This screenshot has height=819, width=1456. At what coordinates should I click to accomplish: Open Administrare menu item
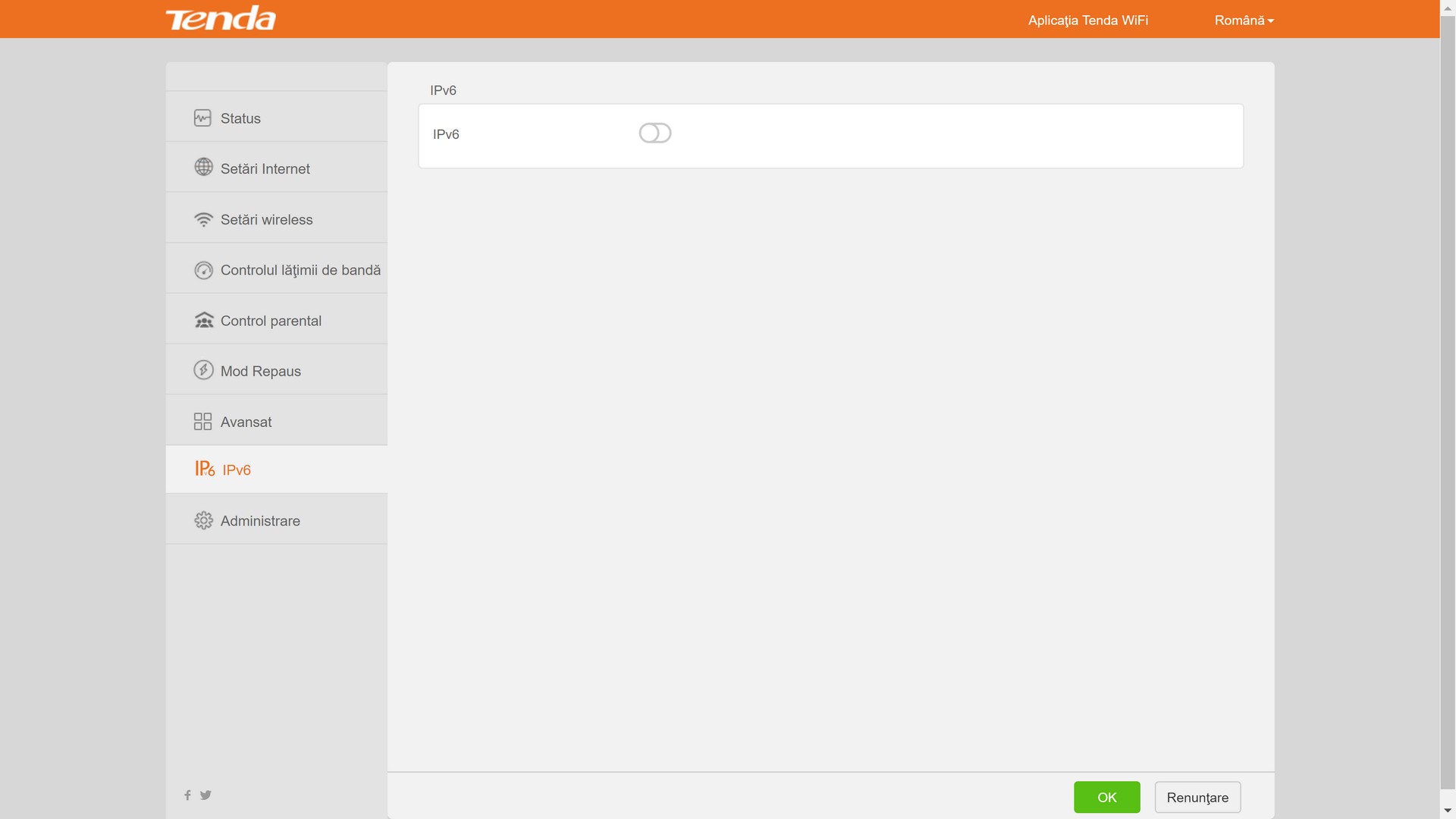click(277, 519)
